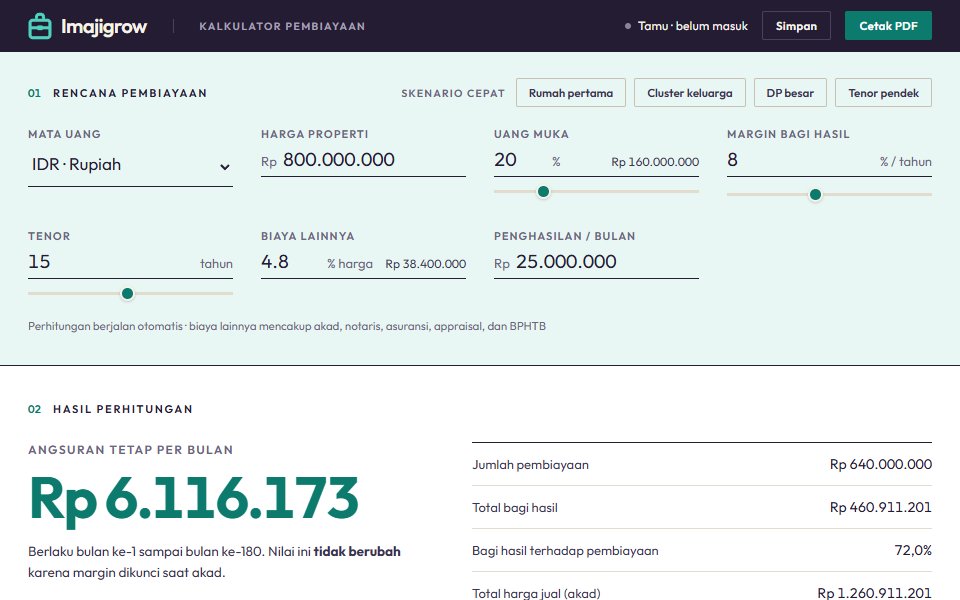Image resolution: width=960 pixels, height=600 pixels.
Task: Click the Tenor slider handle
Action: pos(127,294)
